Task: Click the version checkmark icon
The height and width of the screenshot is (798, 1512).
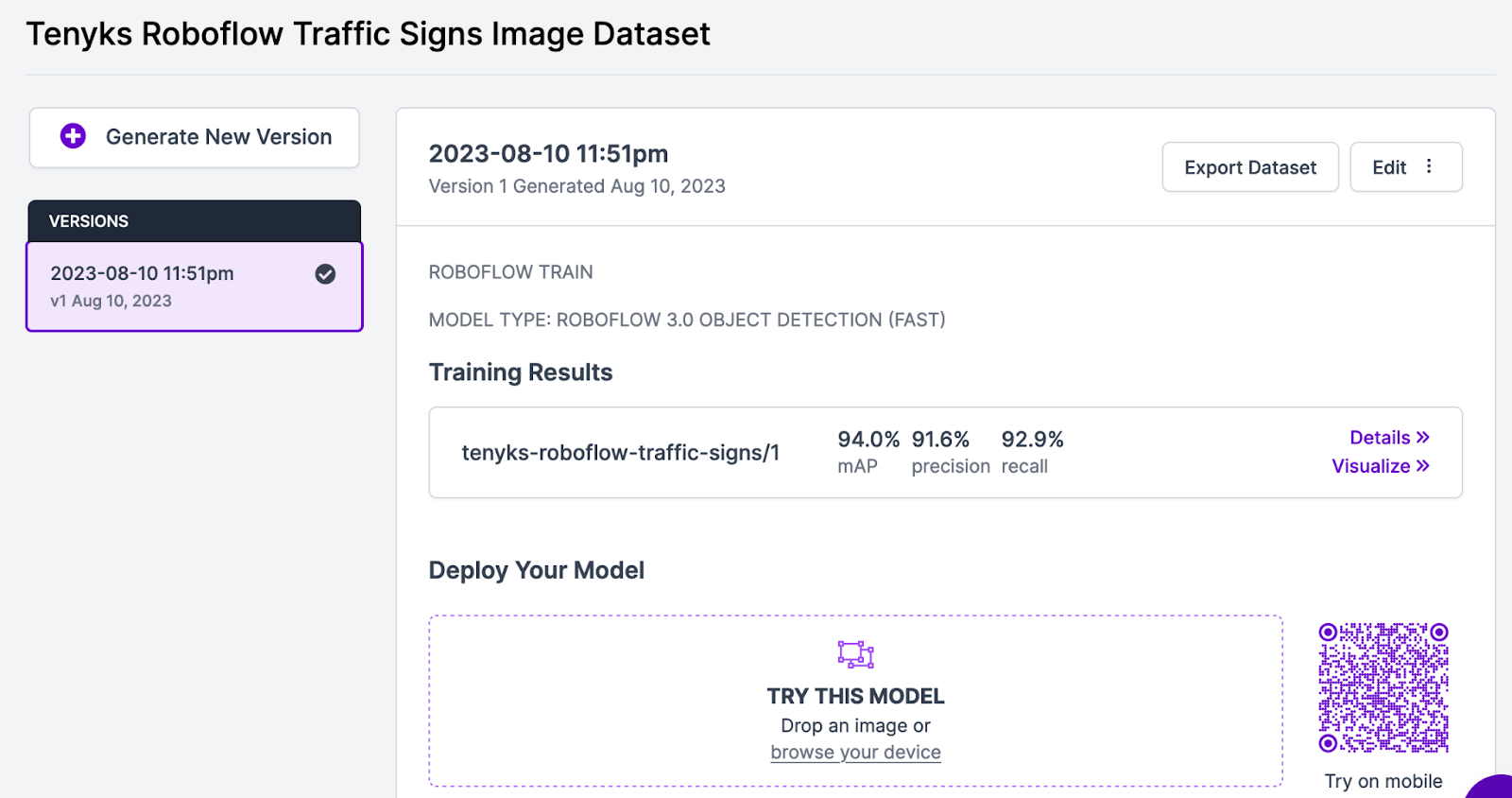Action: pos(325,274)
